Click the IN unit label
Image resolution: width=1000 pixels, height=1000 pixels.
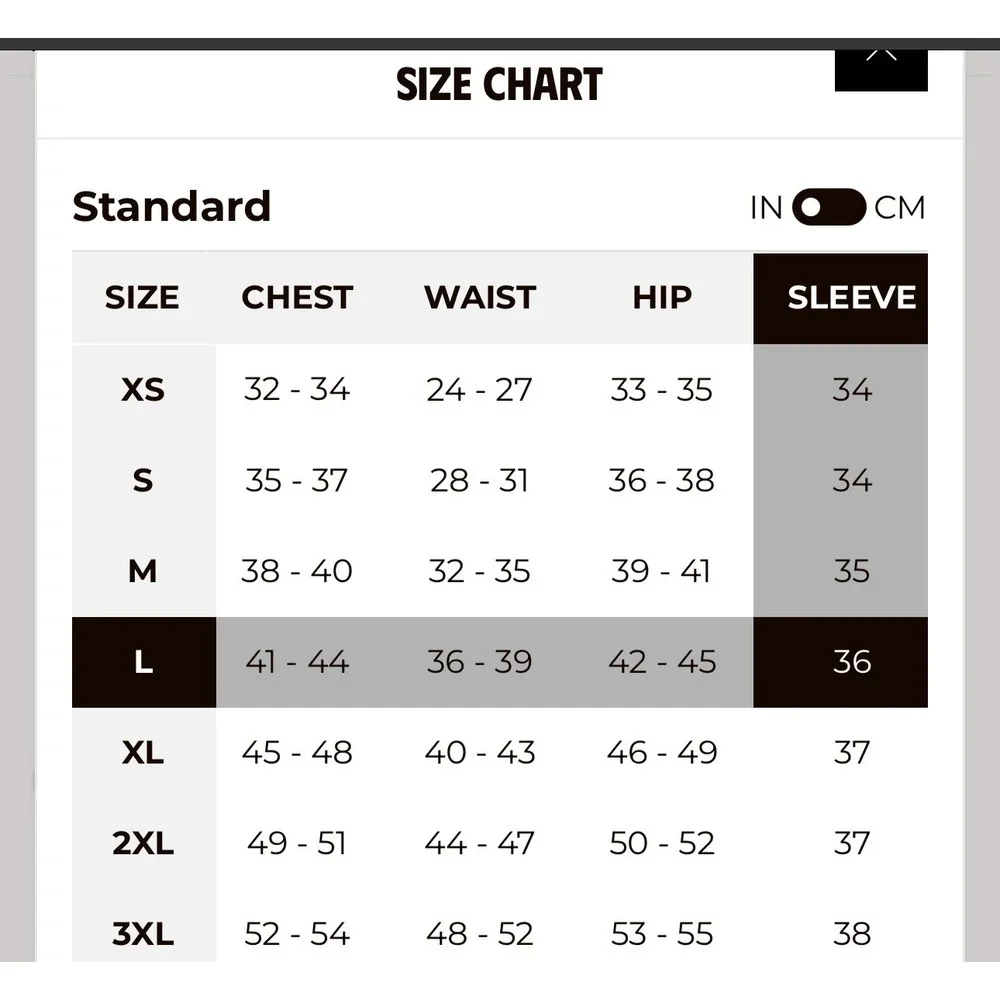766,207
